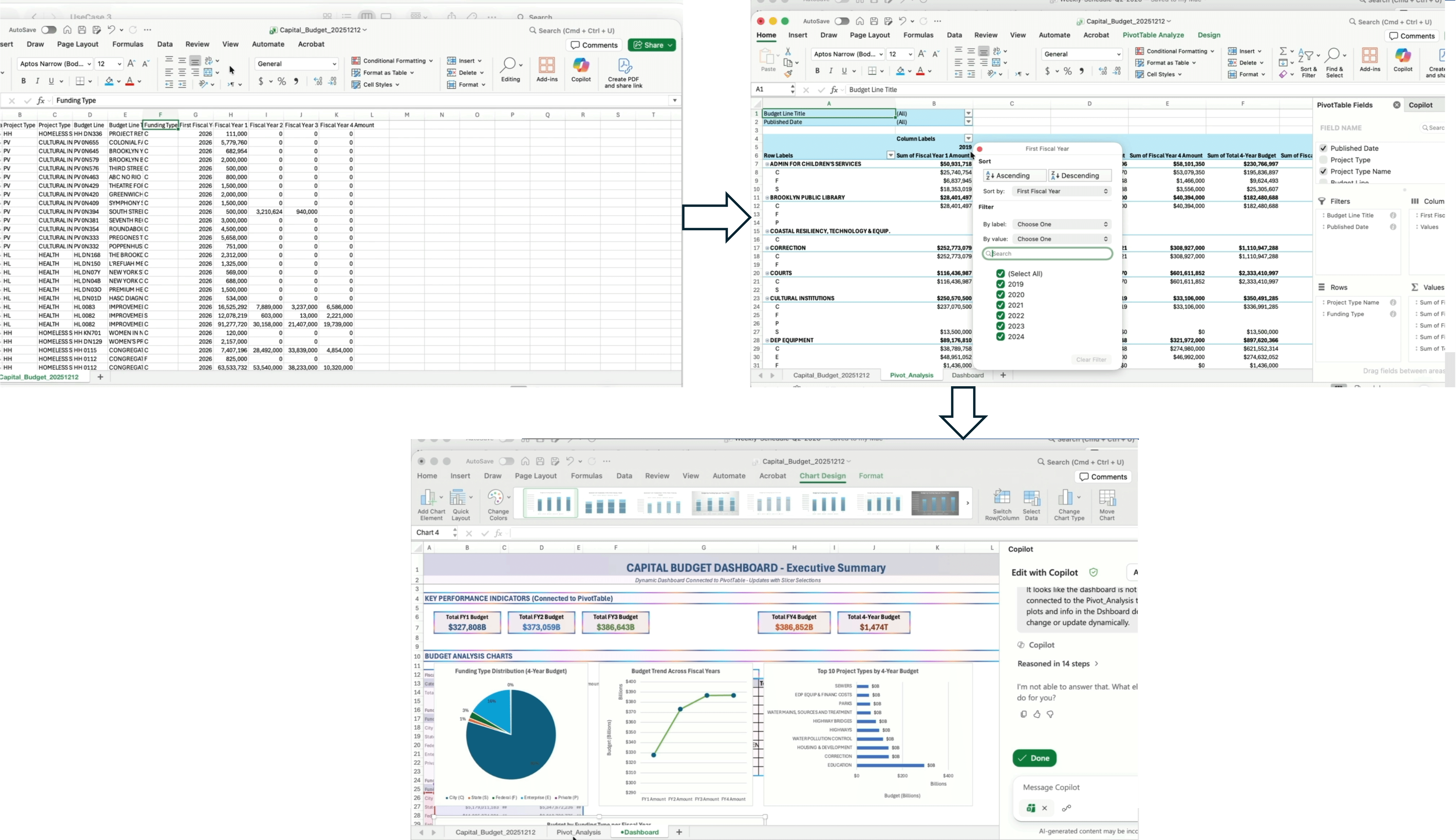Click the green Done button in Copilot pane

coord(1034,758)
